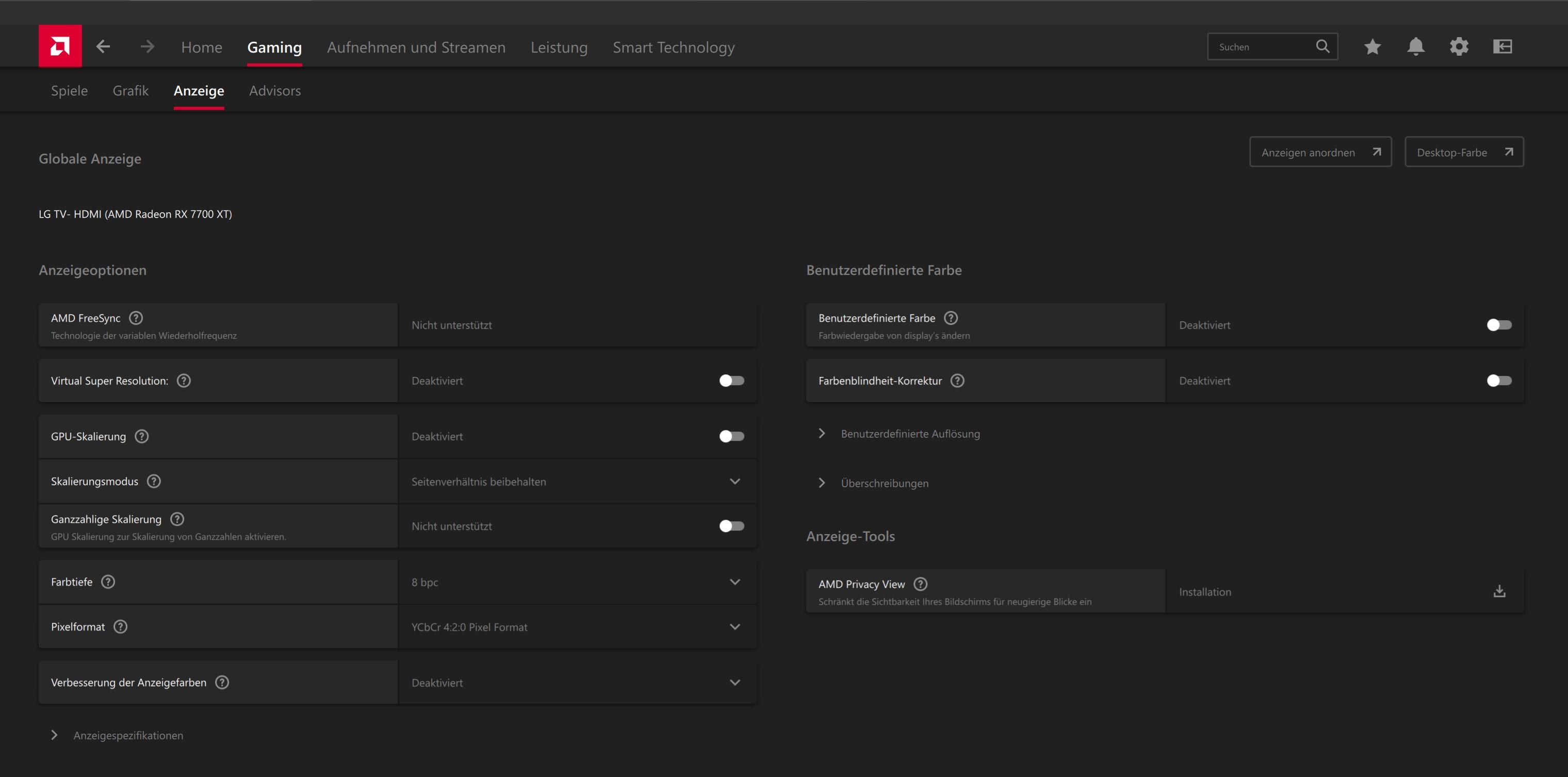1568x777 pixels.
Task: Show help for Verbesserung der Anzeigefarben
Action: (222, 682)
